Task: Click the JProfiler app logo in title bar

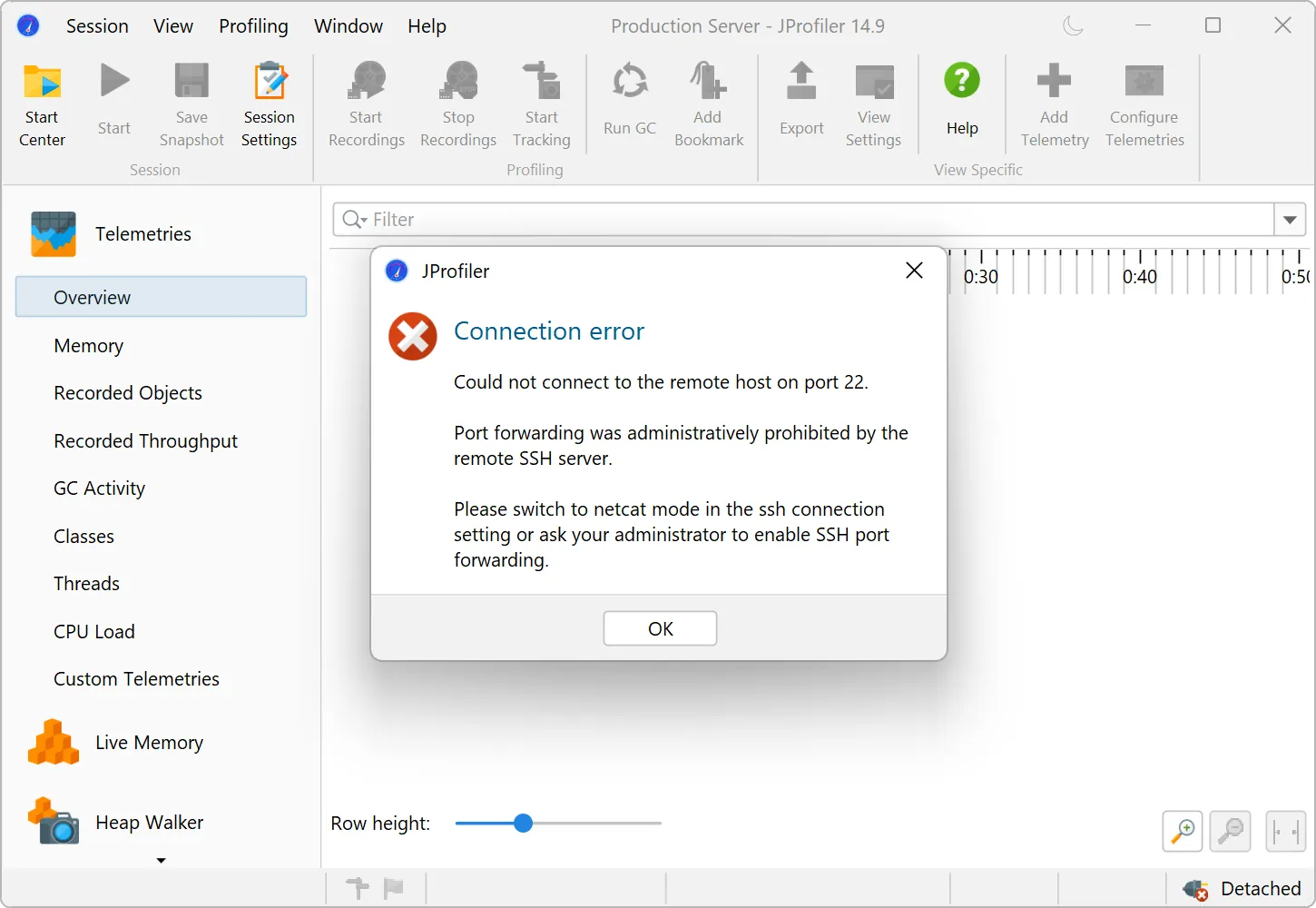Action: pos(28,25)
